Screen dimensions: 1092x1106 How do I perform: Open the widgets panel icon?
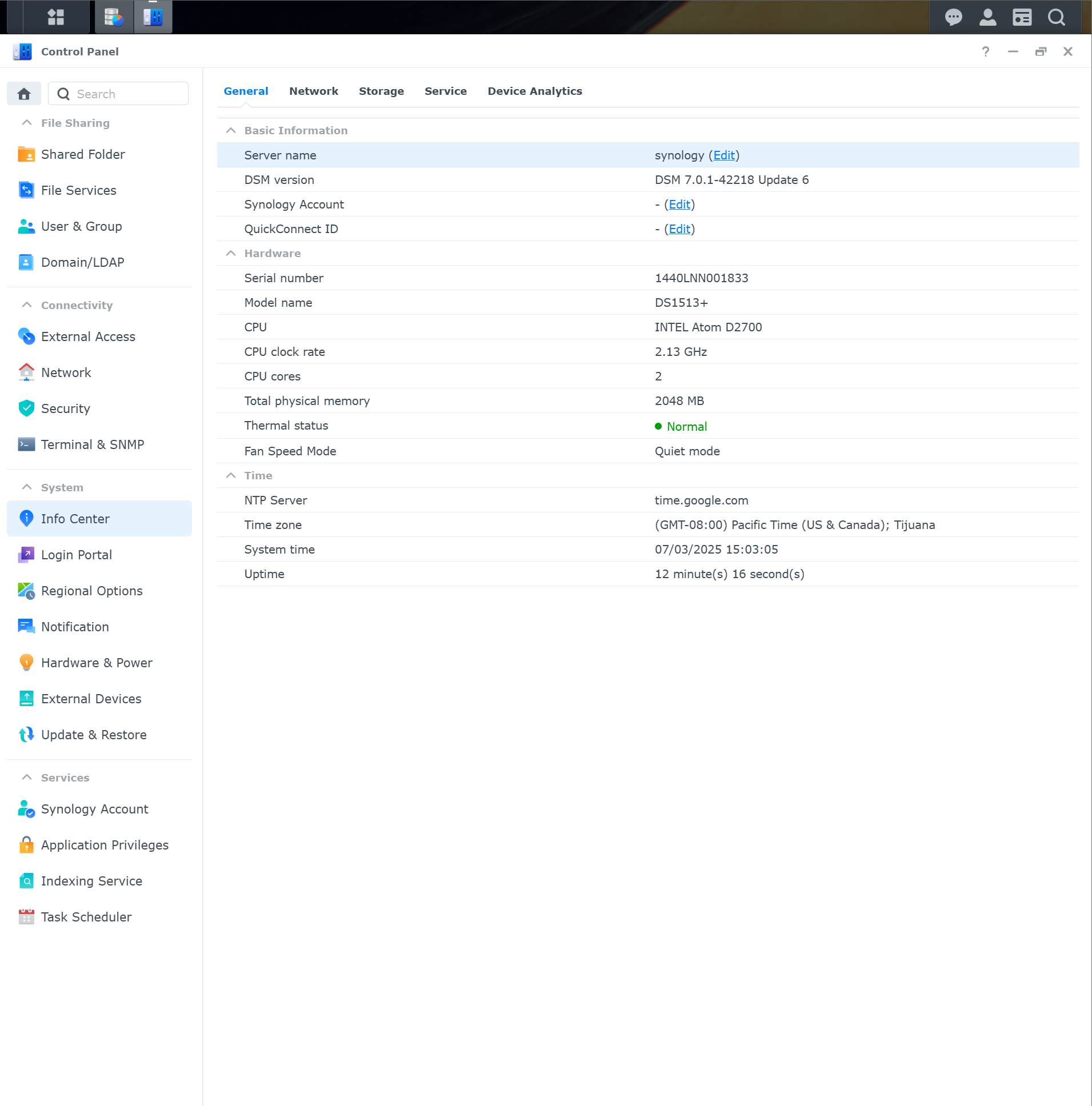[x=1022, y=17]
